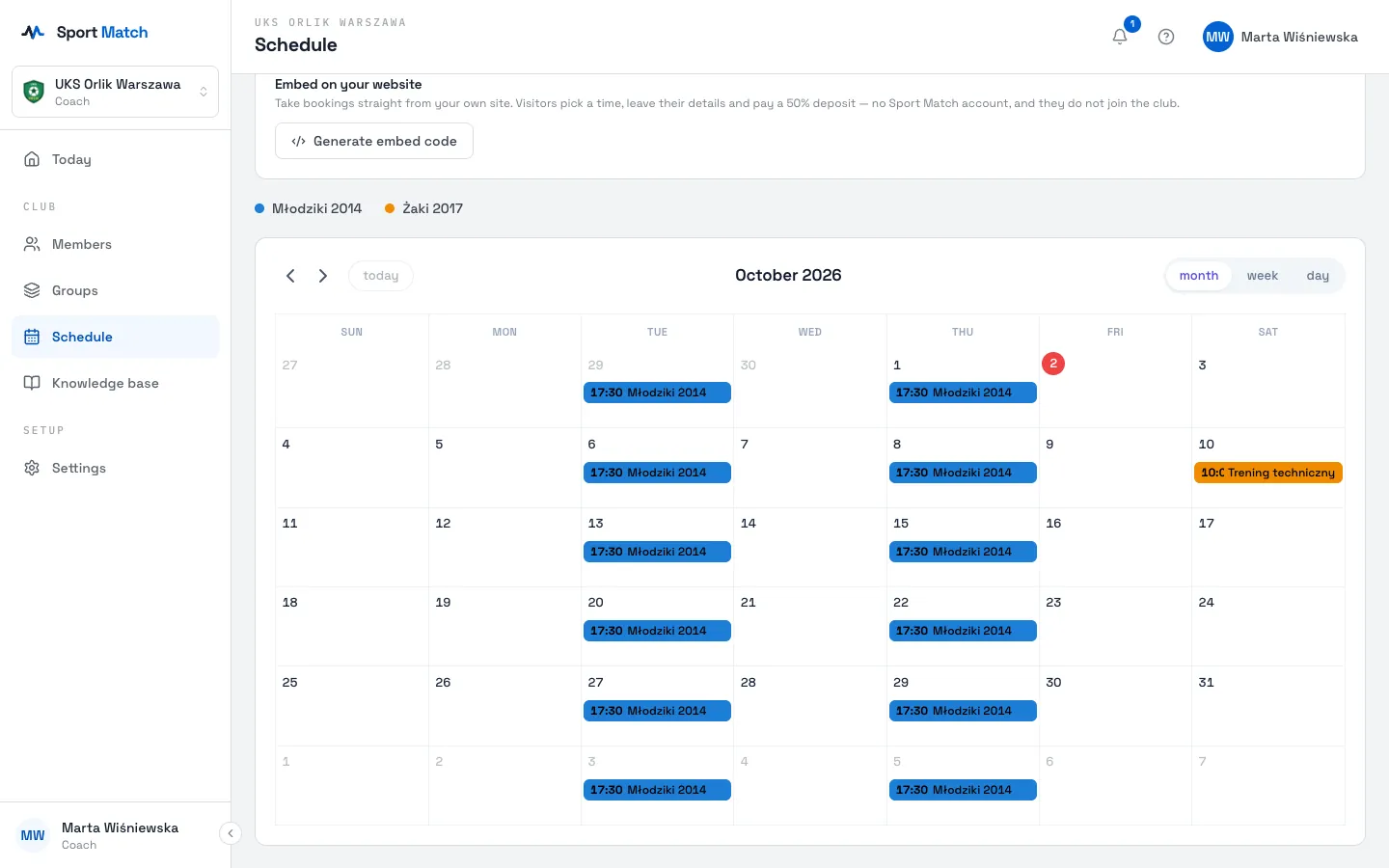1389x868 pixels.
Task: Click Generate embed code button
Action: point(374,141)
